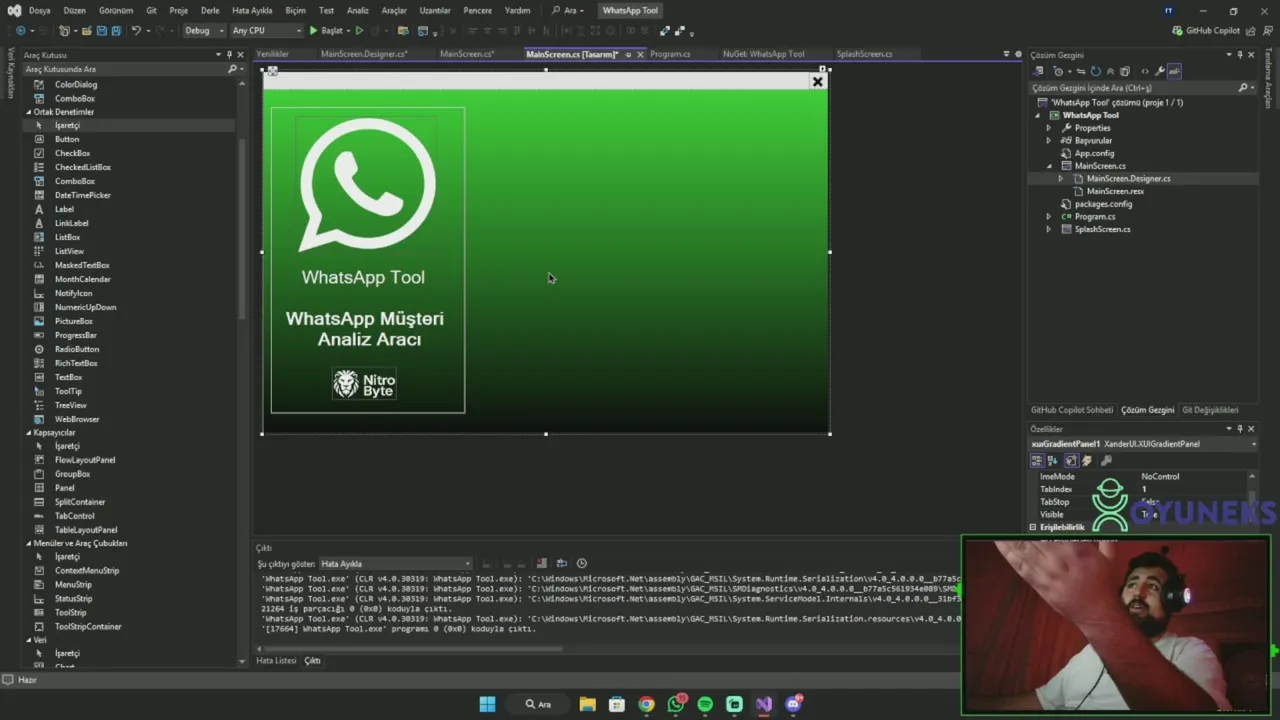Expand the SplashScreen.cs node
Screen dimensions: 1280x720
(x=1048, y=229)
